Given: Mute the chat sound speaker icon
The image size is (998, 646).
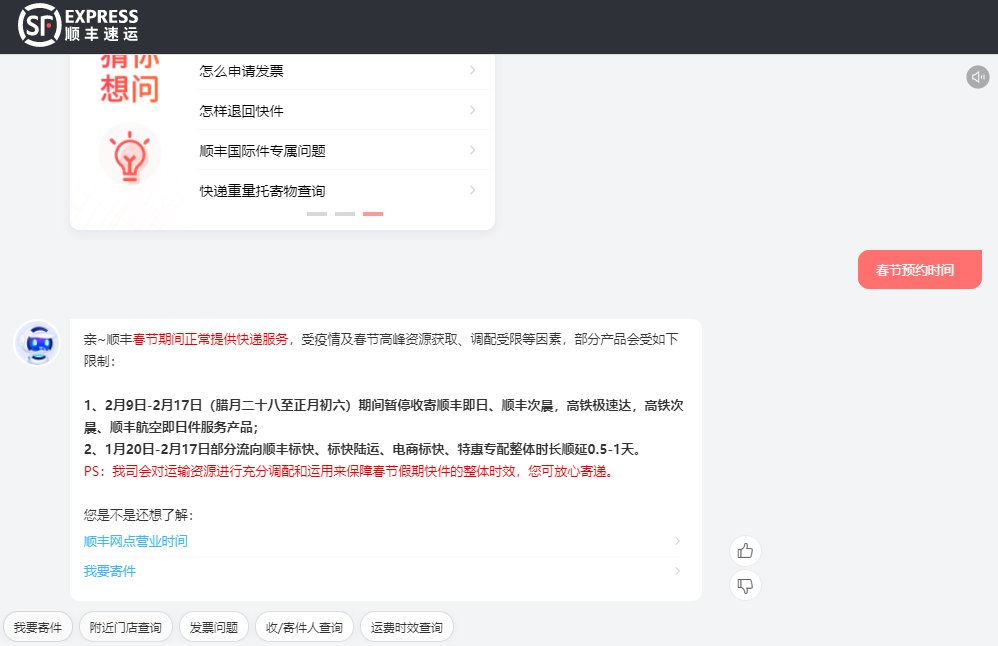Looking at the screenshot, I should point(978,77).
